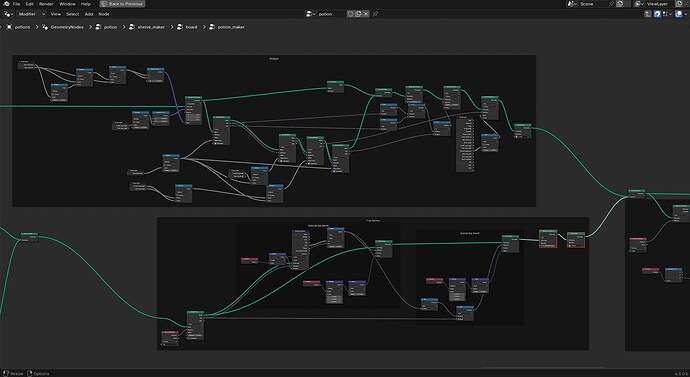690x377 pixels.
Task: Unlink the potion node tree with X
Action: point(366,14)
